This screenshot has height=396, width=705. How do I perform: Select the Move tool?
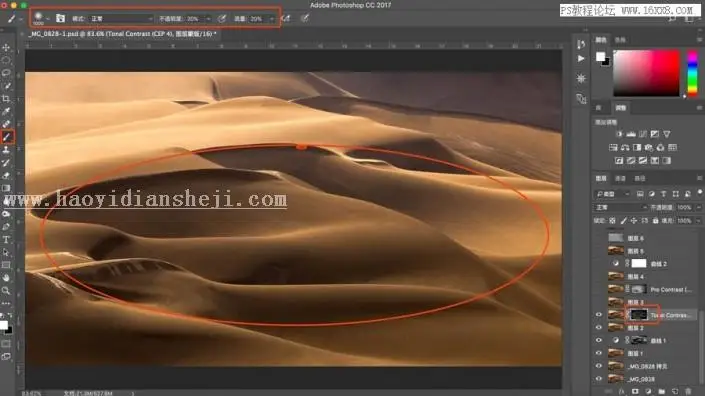coord(6,47)
